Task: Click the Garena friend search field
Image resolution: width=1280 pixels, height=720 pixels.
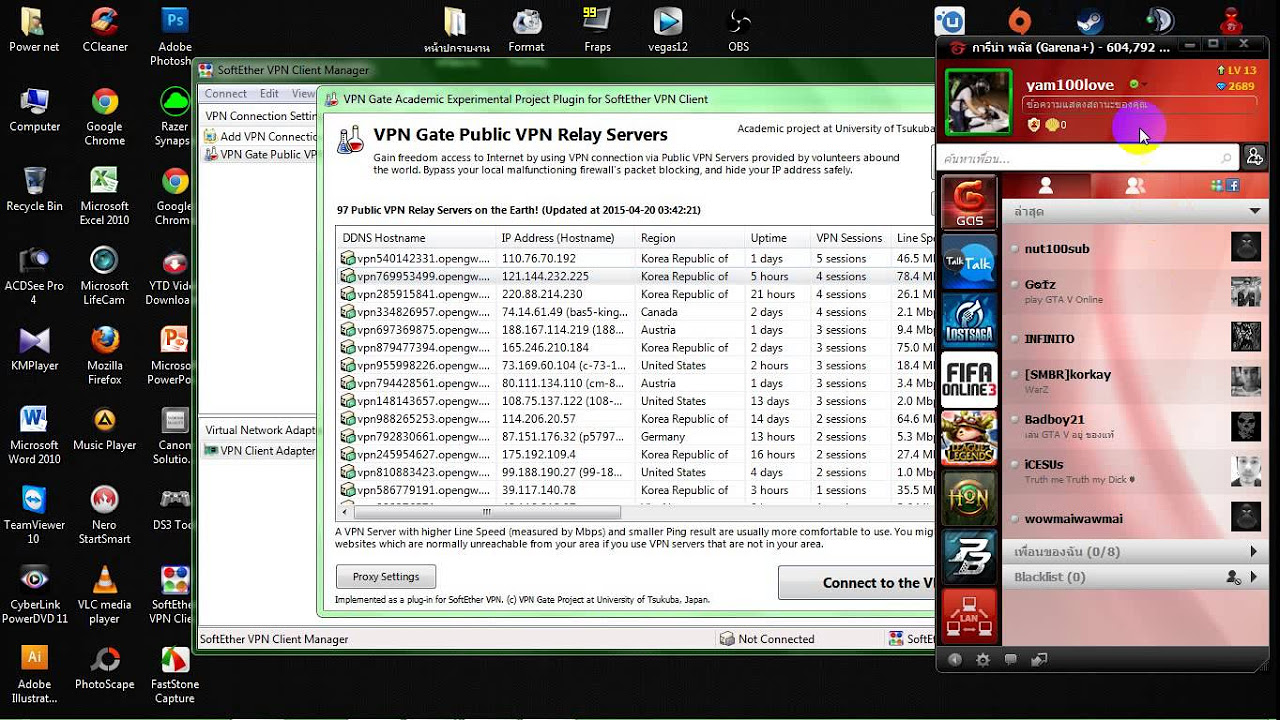Action: click(x=1088, y=158)
